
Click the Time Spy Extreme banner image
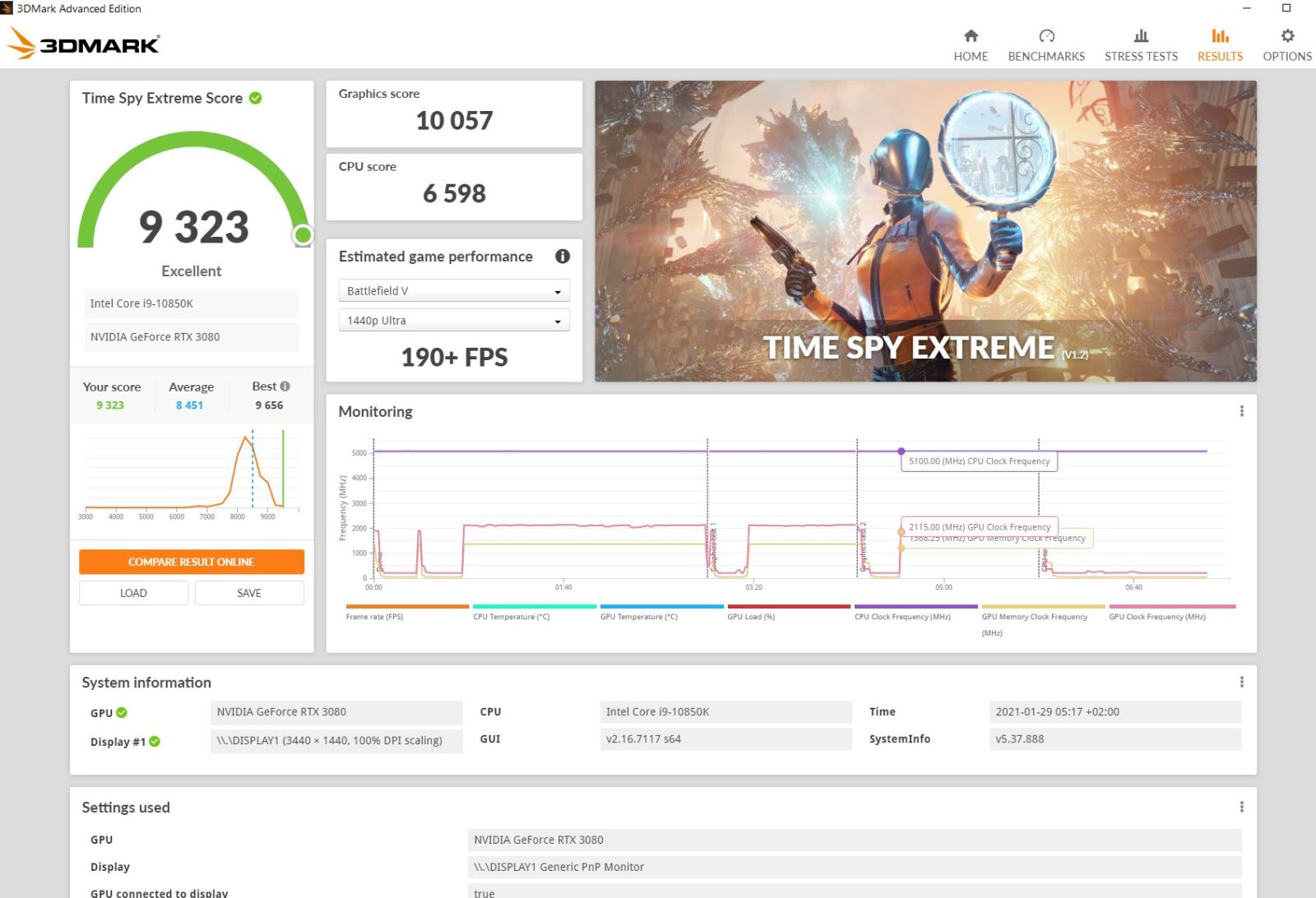coord(925,231)
